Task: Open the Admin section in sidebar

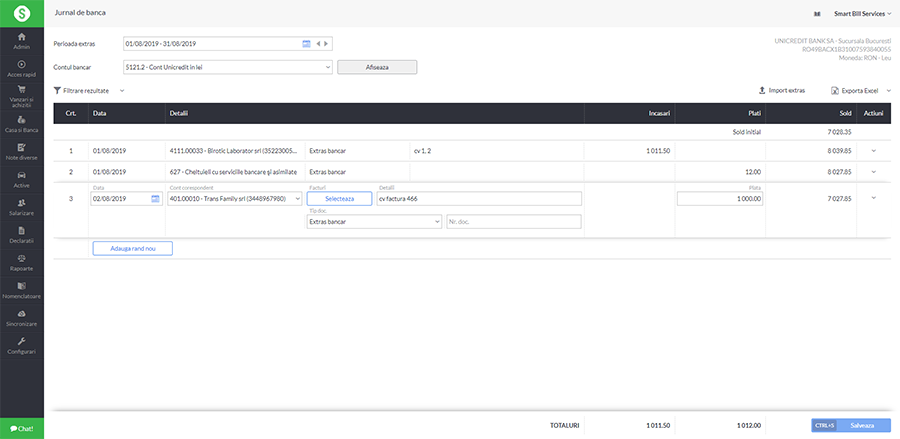Action: (22, 41)
